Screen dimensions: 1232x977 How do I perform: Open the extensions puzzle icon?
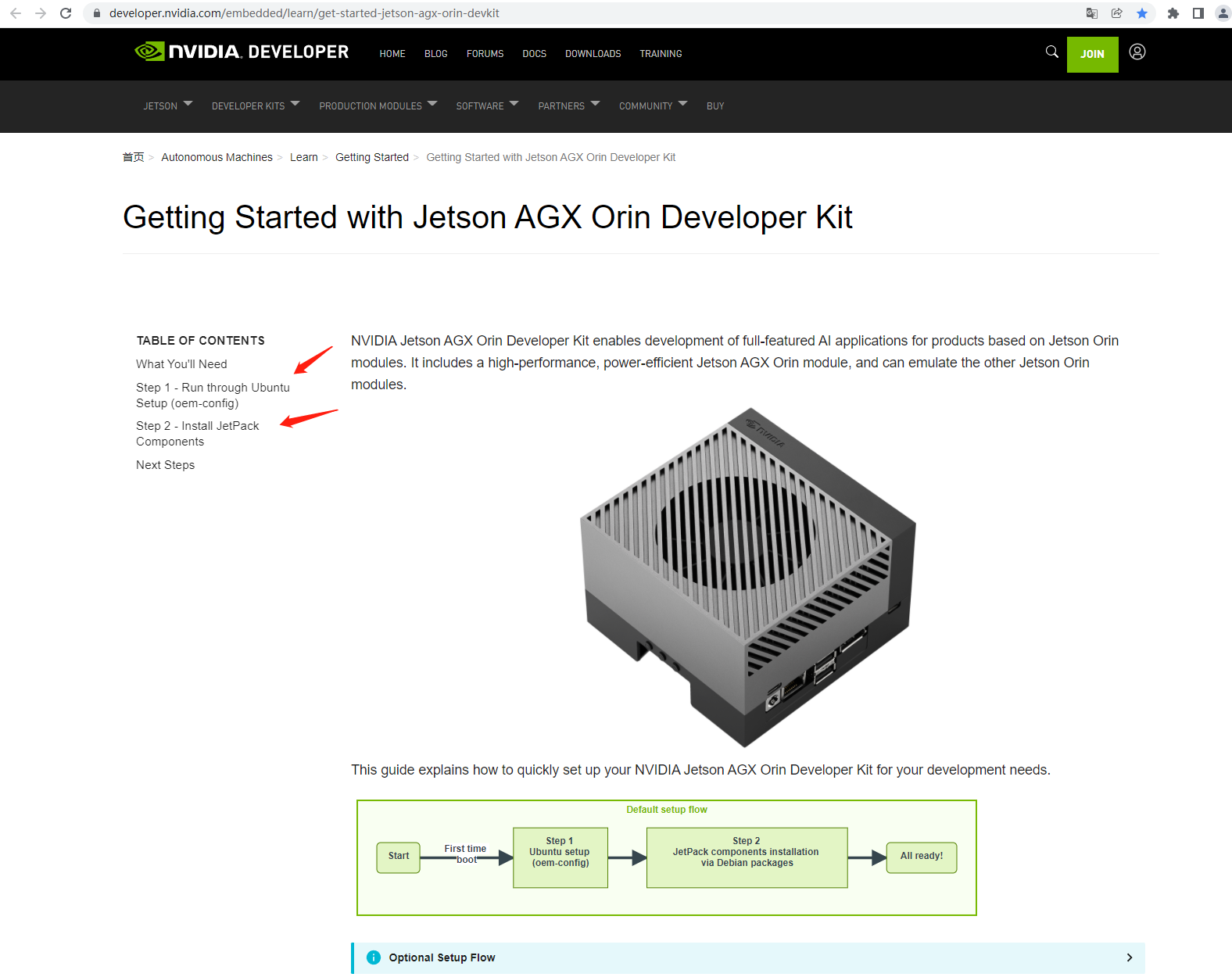[1173, 13]
